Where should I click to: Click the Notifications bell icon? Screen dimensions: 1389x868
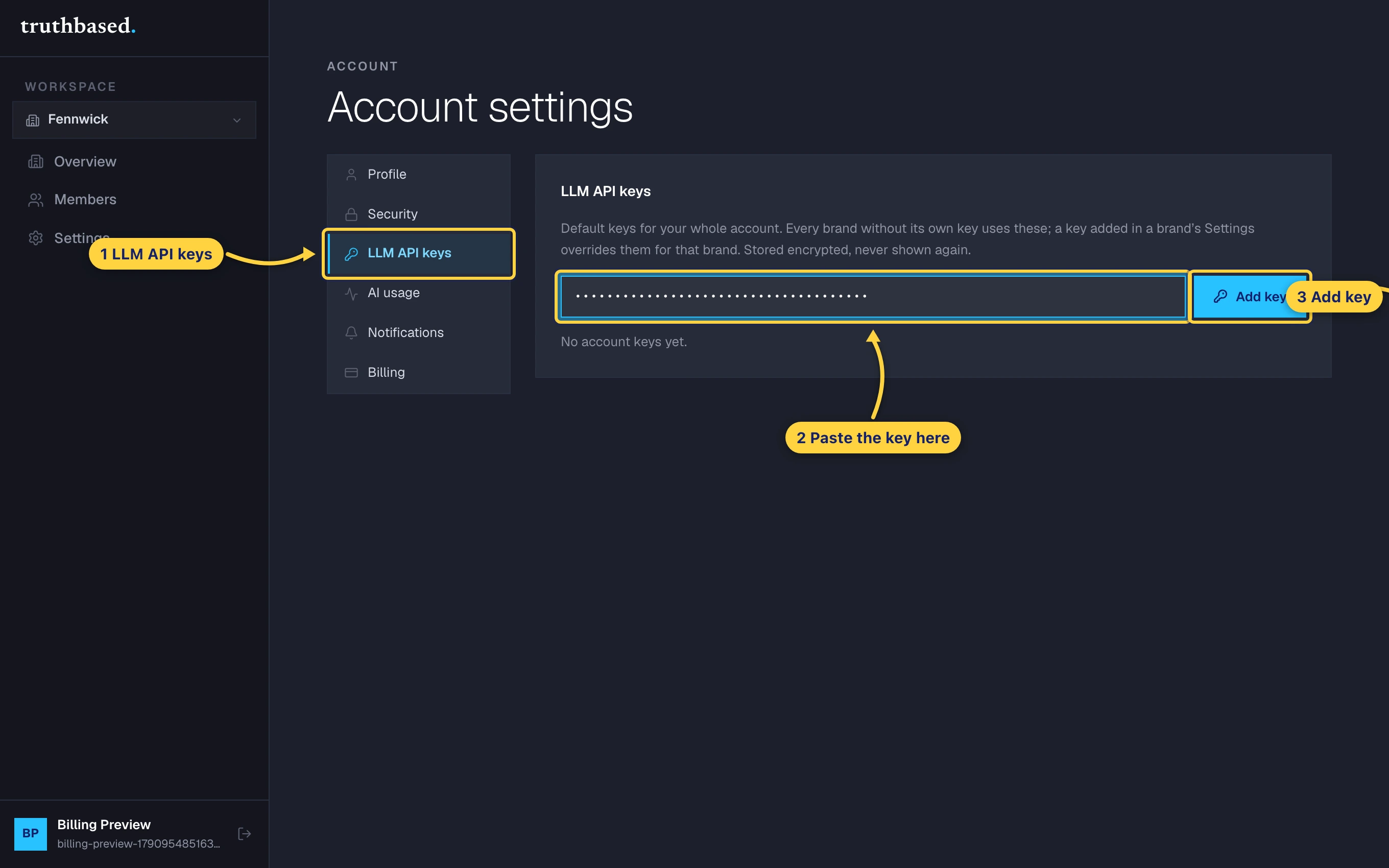[351, 332]
